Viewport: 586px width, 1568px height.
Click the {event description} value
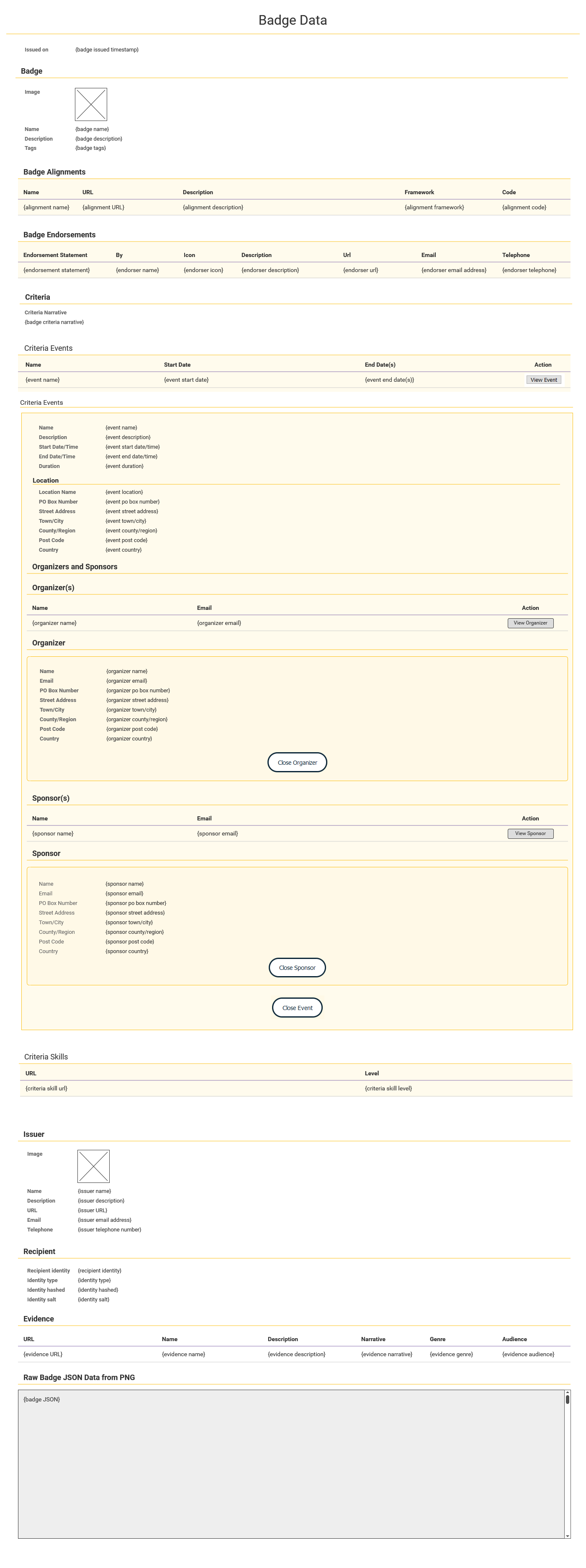click(x=128, y=438)
